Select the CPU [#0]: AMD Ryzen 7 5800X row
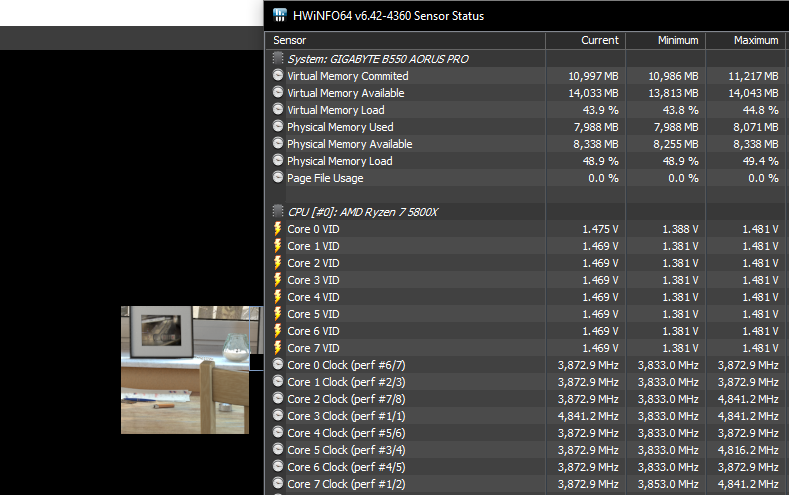This screenshot has height=495, width=789. [x=526, y=212]
